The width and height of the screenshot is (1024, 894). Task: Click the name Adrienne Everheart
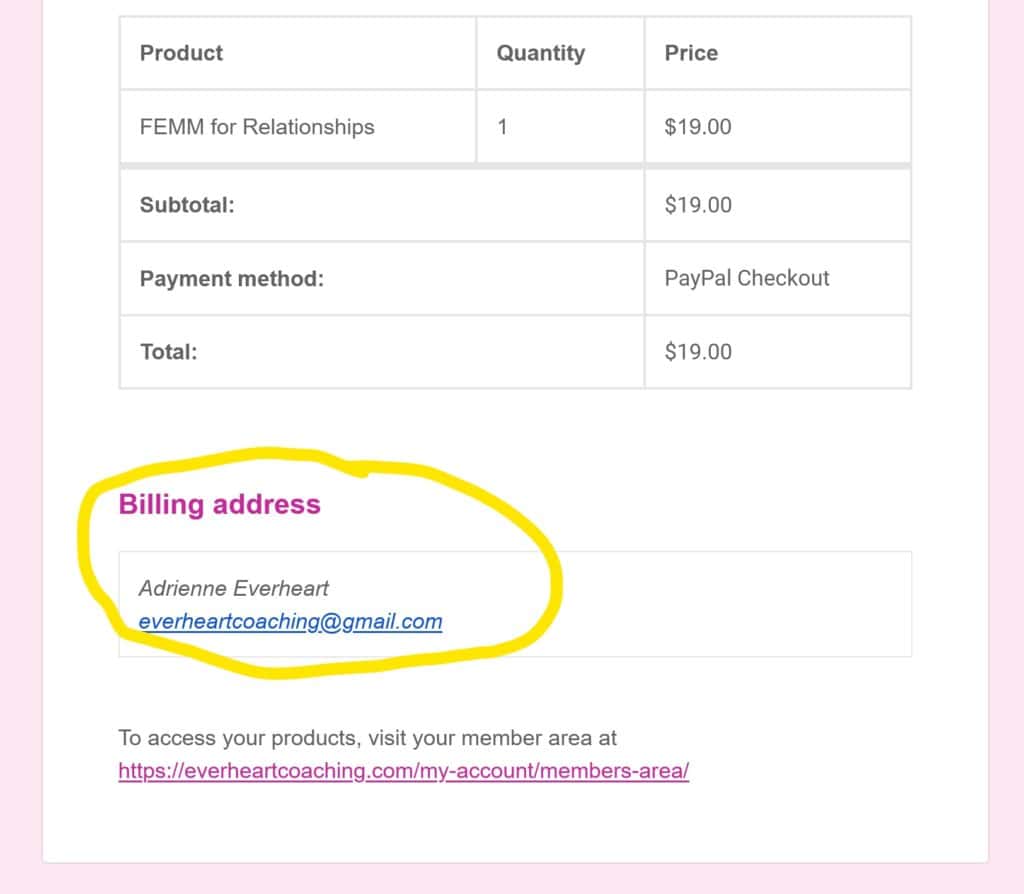tap(234, 588)
